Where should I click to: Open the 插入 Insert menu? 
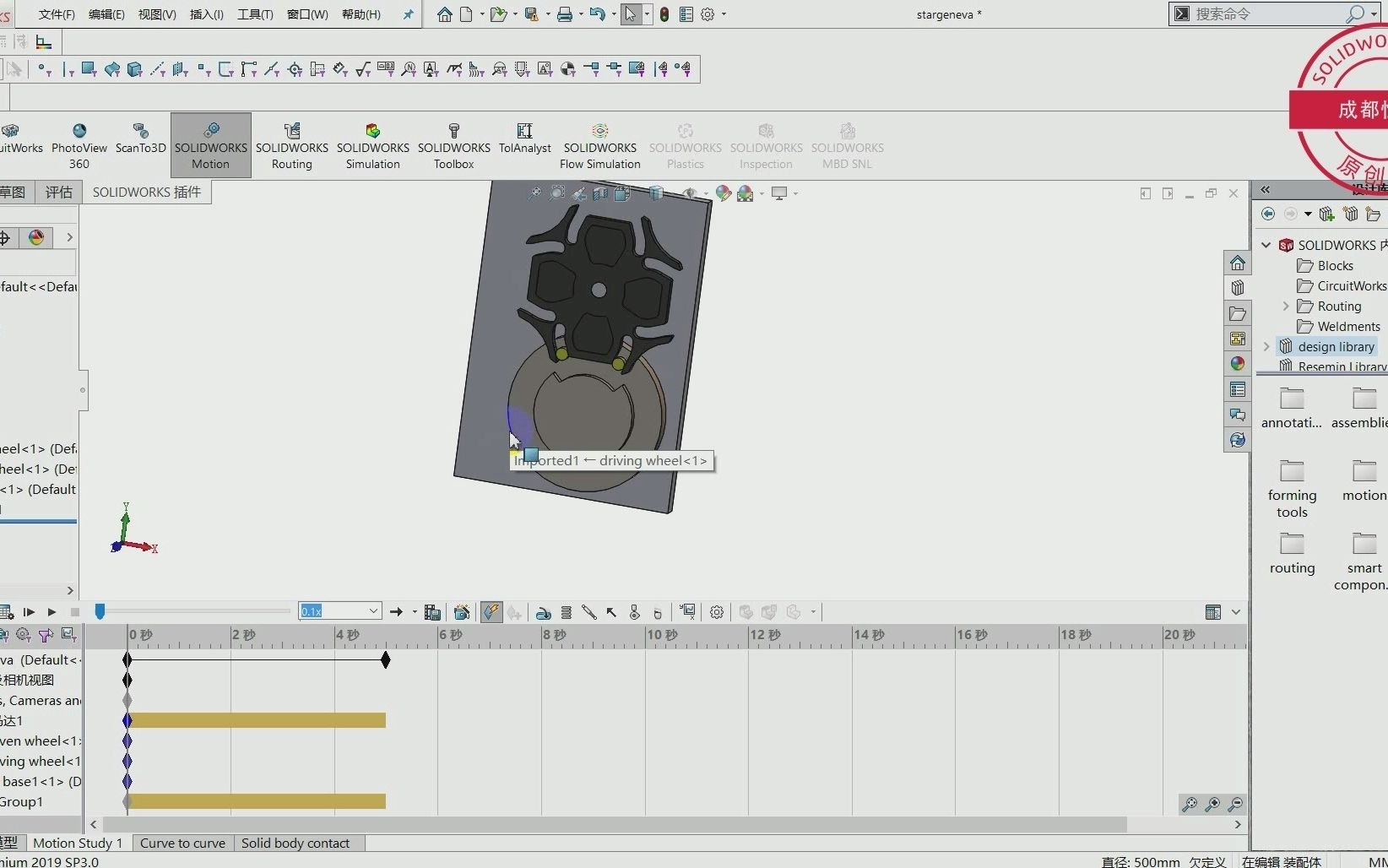[206, 14]
